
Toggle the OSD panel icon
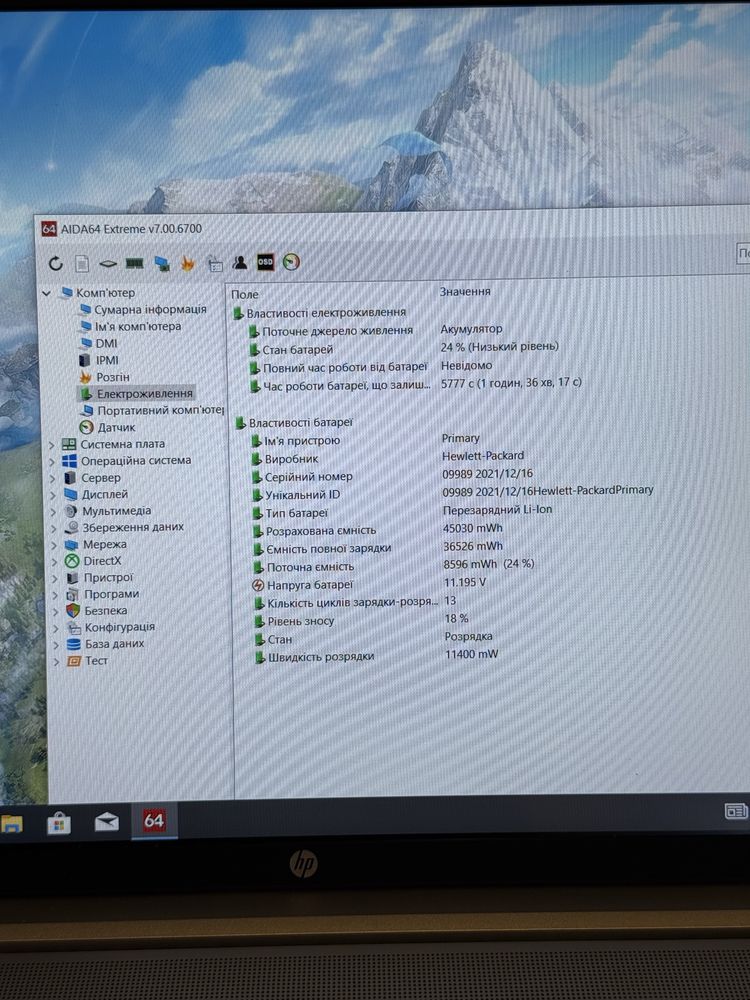tap(265, 262)
